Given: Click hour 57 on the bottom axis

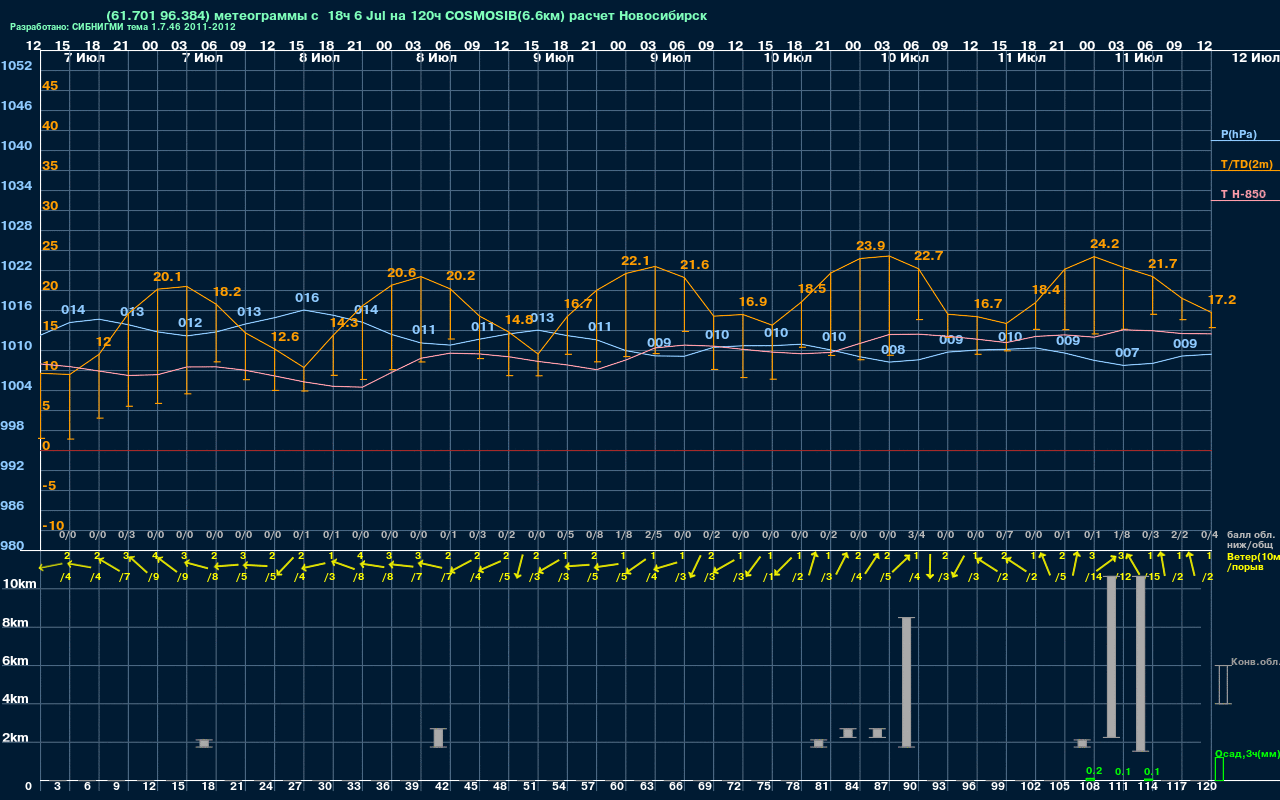Looking at the screenshot, I should [589, 786].
